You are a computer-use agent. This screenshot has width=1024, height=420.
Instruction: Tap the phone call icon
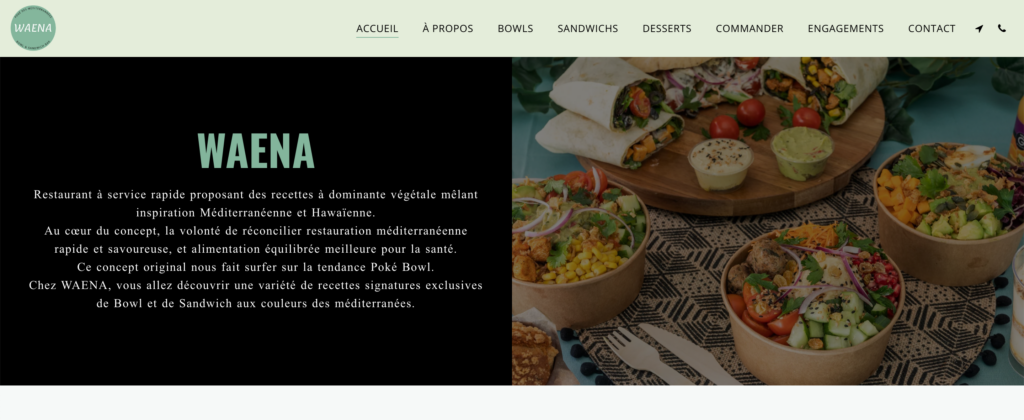[1002, 28]
